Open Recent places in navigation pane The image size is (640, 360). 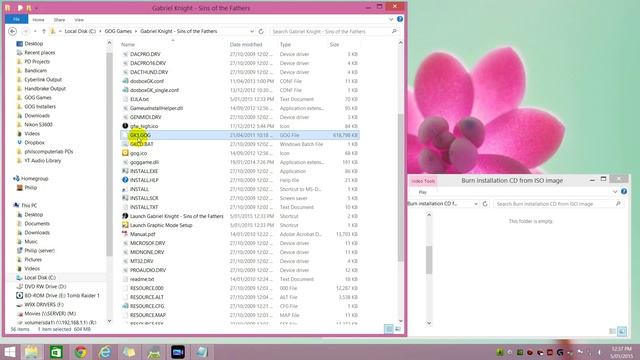(40, 53)
